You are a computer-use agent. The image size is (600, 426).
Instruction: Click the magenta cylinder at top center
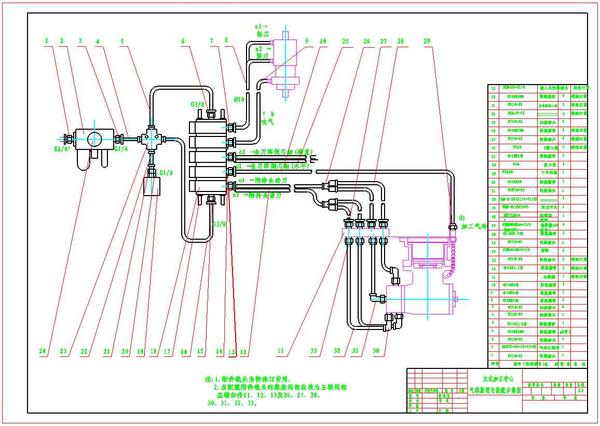click(x=285, y=64)
